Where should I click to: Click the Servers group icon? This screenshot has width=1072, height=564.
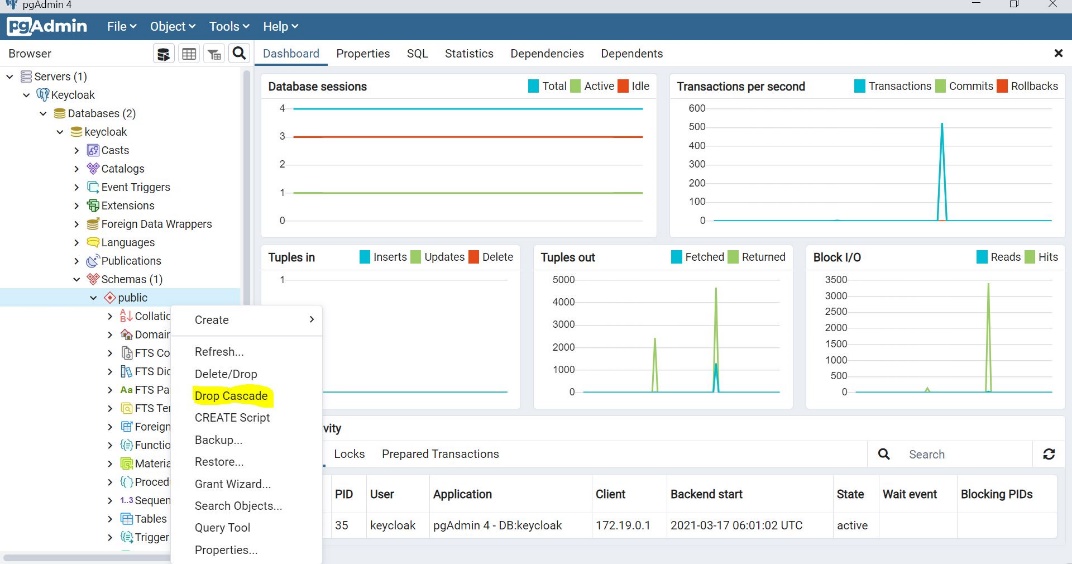point(26,77)
